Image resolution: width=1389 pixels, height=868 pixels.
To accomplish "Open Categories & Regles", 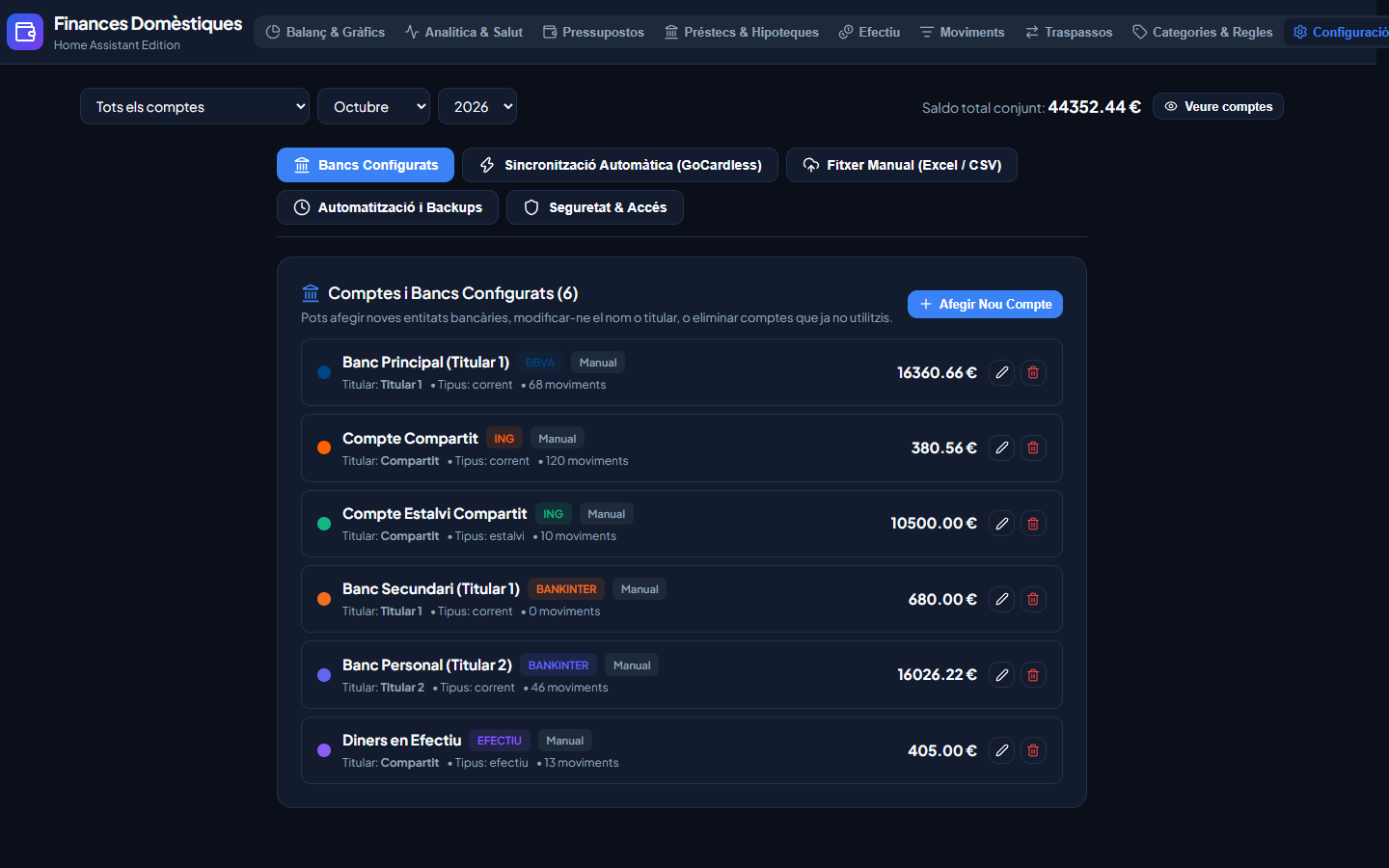I will click(x=1203, y=32).
